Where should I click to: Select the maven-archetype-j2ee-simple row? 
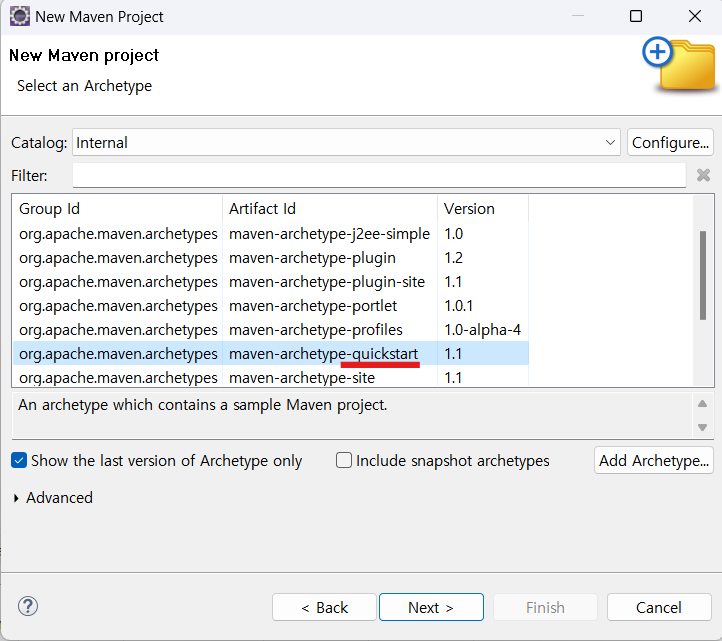pos(271,234)
